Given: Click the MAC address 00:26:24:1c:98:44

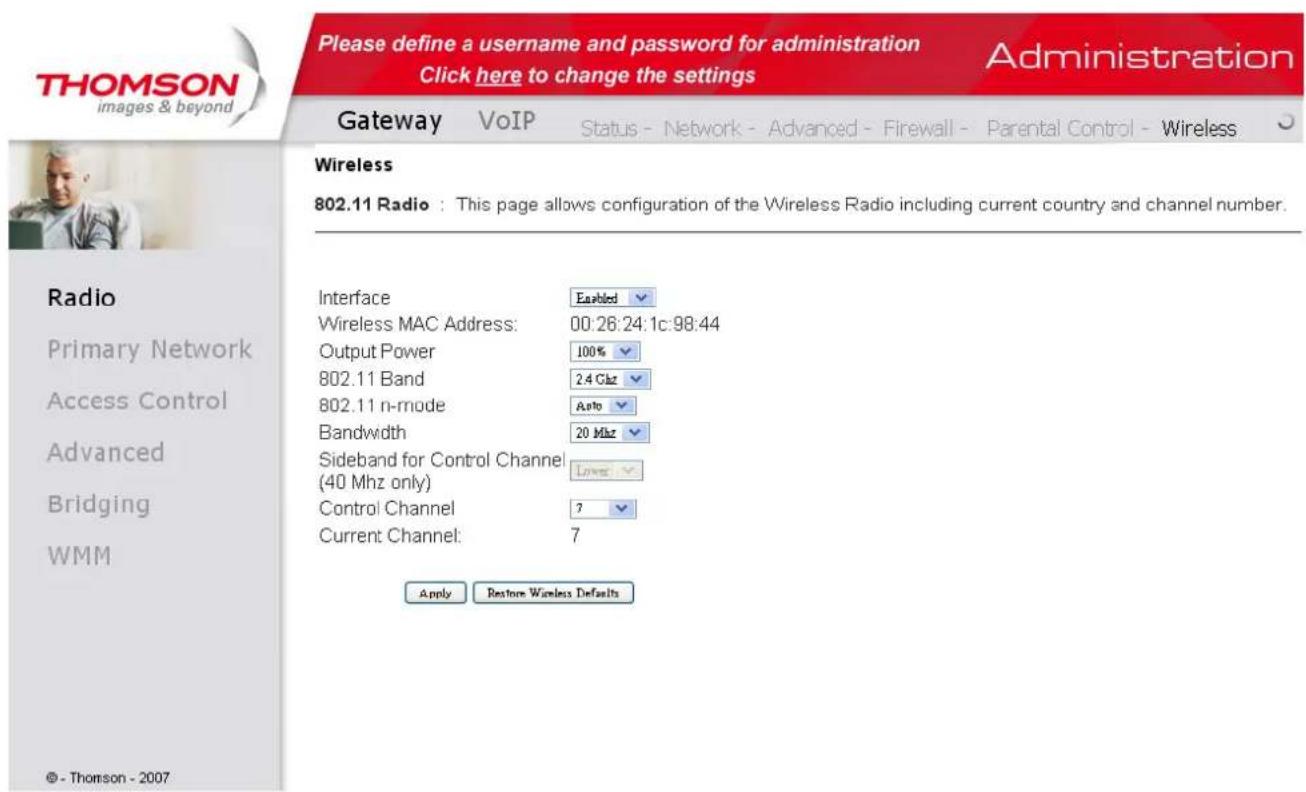Looking at the screenshot, I should tap(644, 325).
